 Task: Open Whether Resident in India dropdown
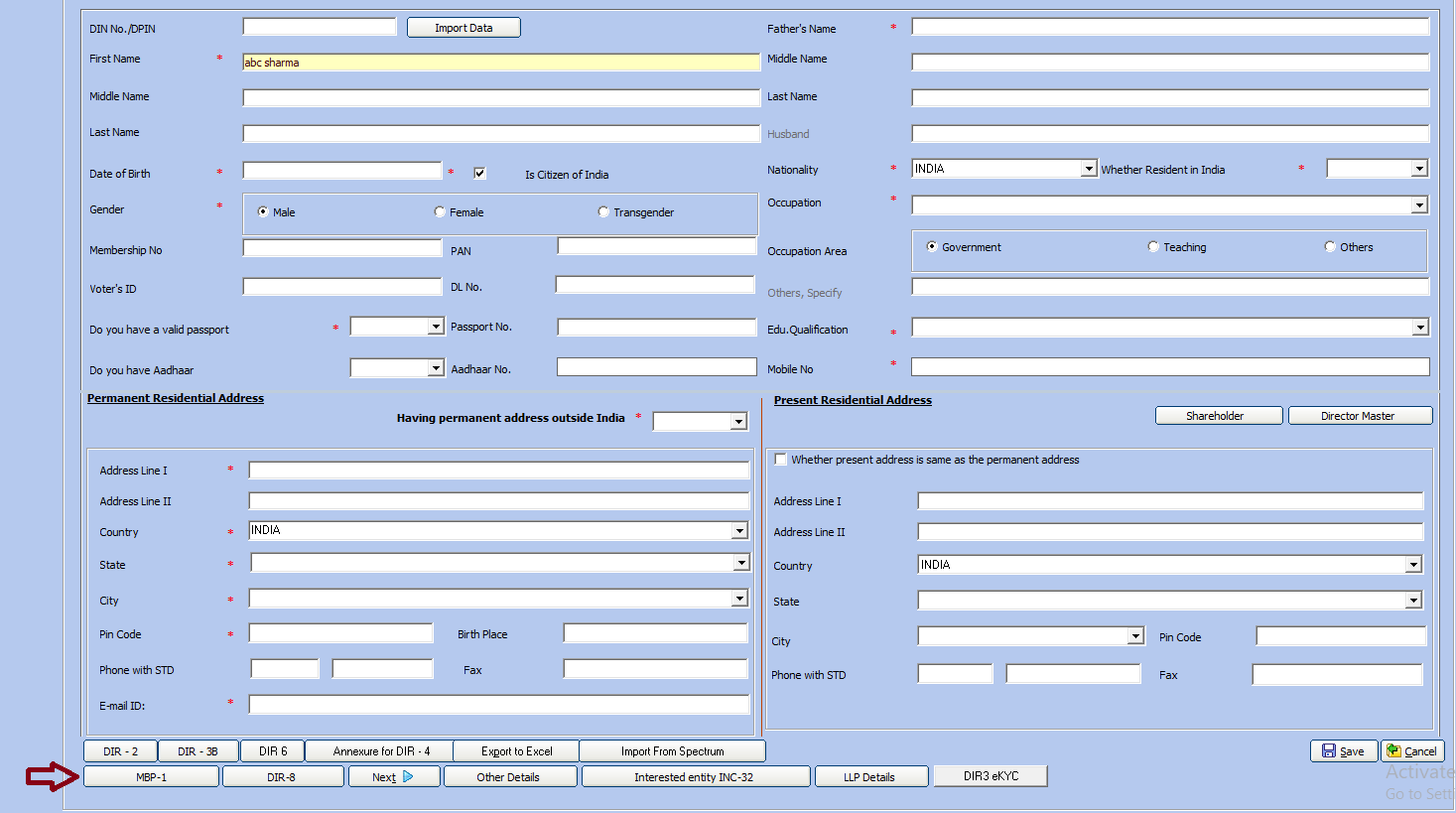pyautogui.click(x=1419, y=169)
